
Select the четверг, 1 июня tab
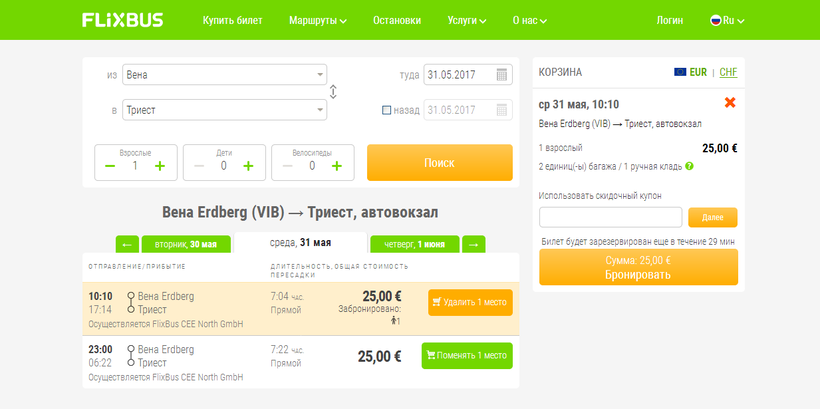tap(415, 244)
